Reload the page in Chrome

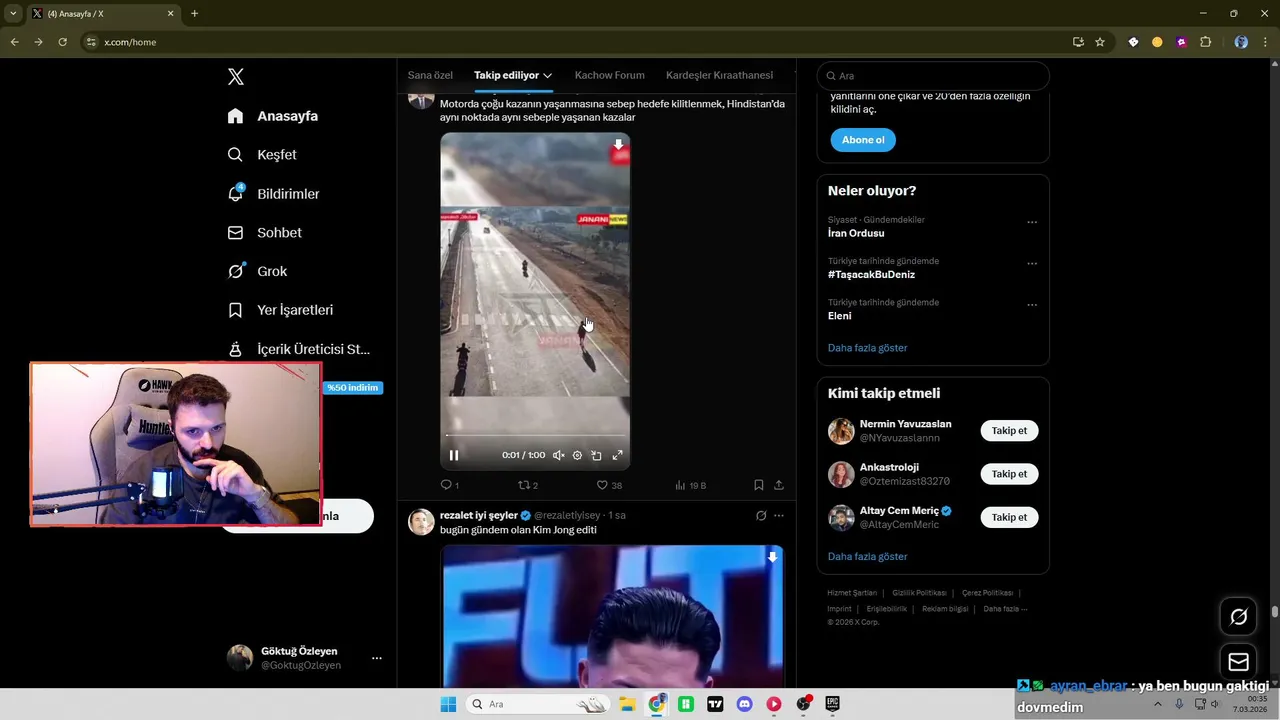point(62,42)
